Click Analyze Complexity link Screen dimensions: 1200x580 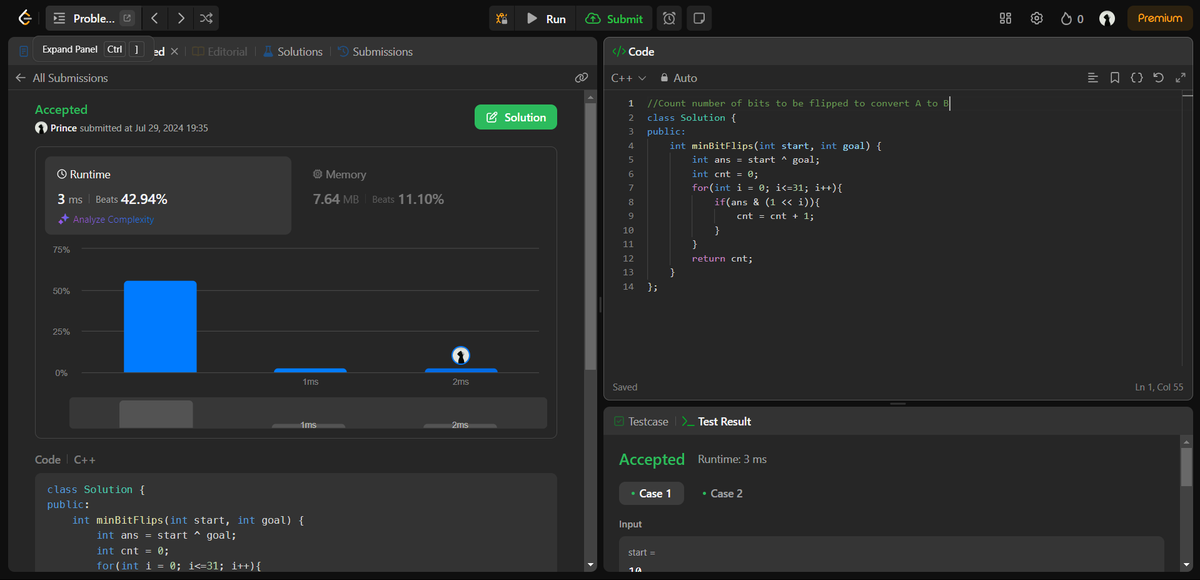coord(106,219)
